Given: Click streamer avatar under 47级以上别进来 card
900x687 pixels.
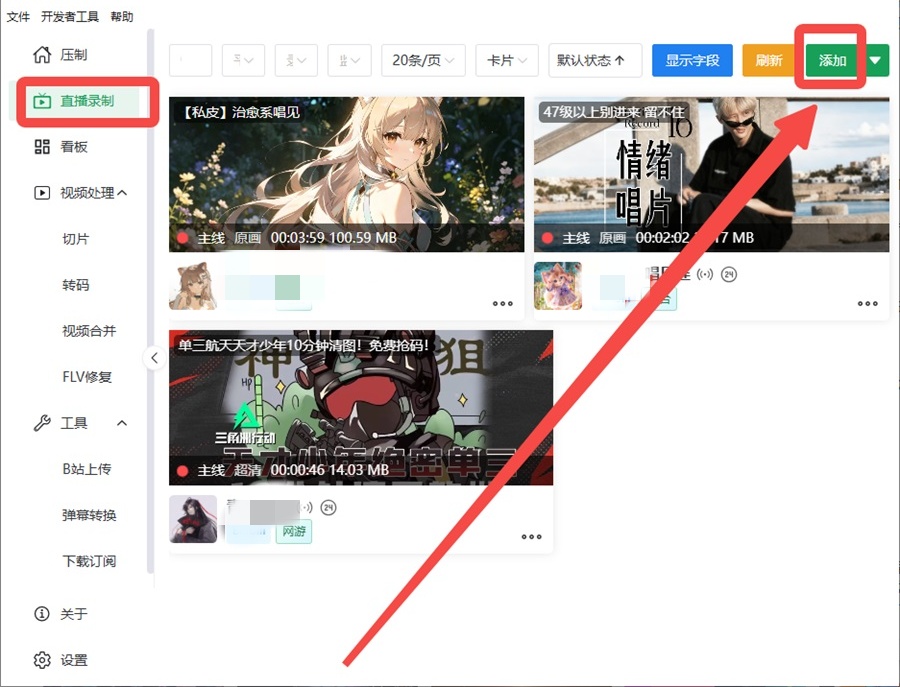Looking at the screenshot, I should [558, 286].
